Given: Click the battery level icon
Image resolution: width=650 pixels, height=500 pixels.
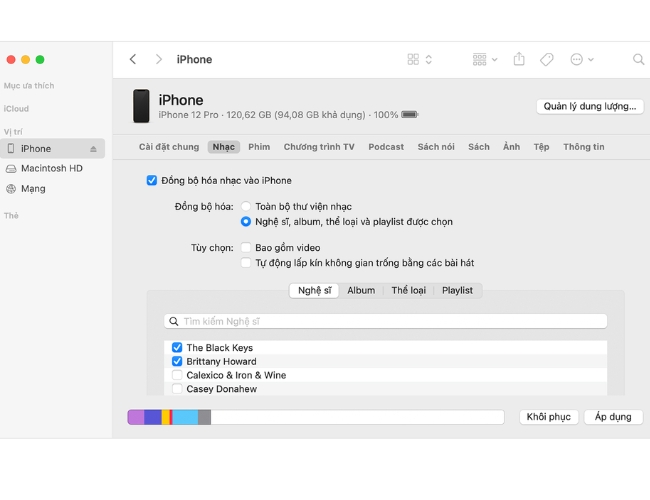Looking at the screenshot, I should pos(410,114).
